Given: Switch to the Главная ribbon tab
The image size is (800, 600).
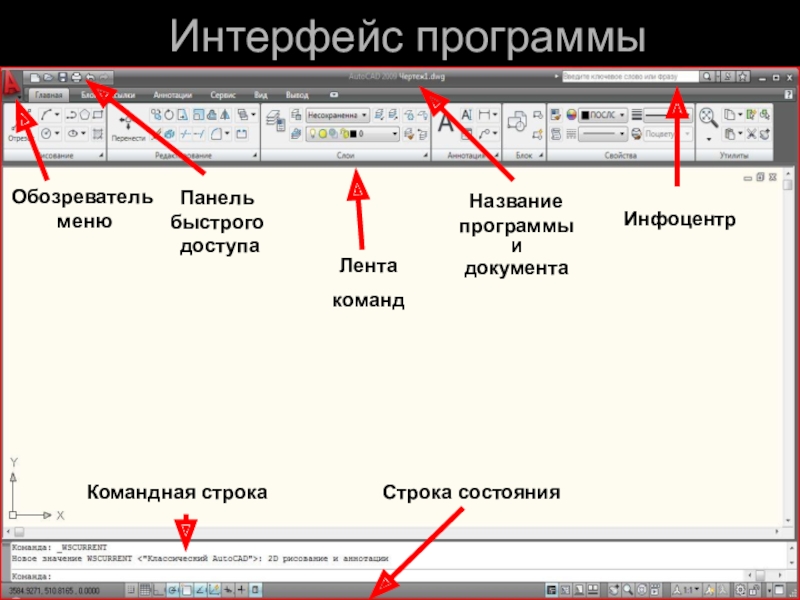Looking at the screenshot, I should [48, 95].
